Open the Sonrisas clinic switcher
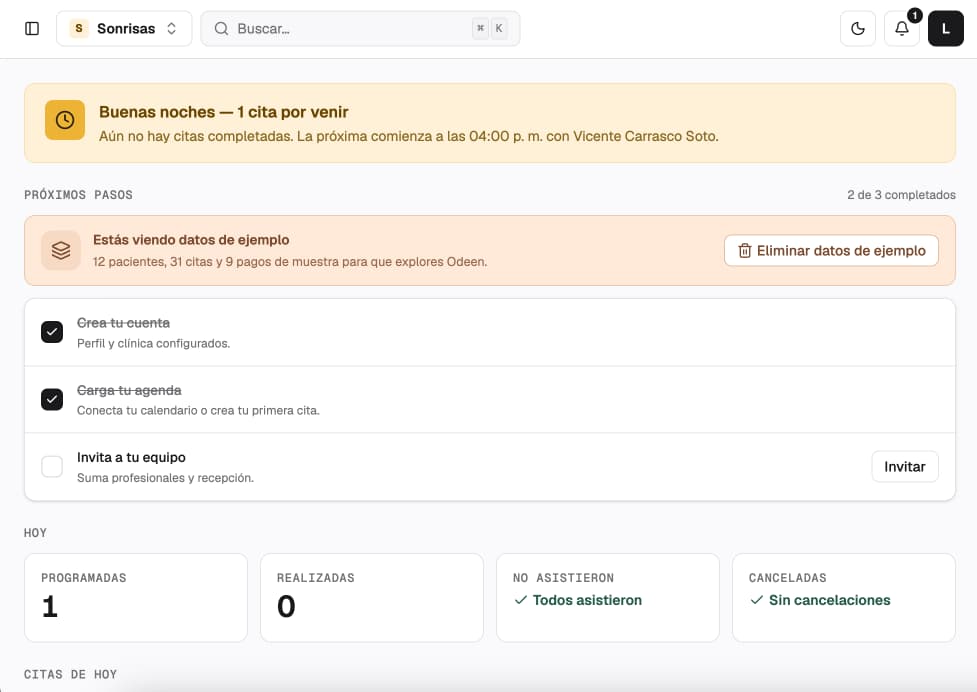 coord(124,29)
